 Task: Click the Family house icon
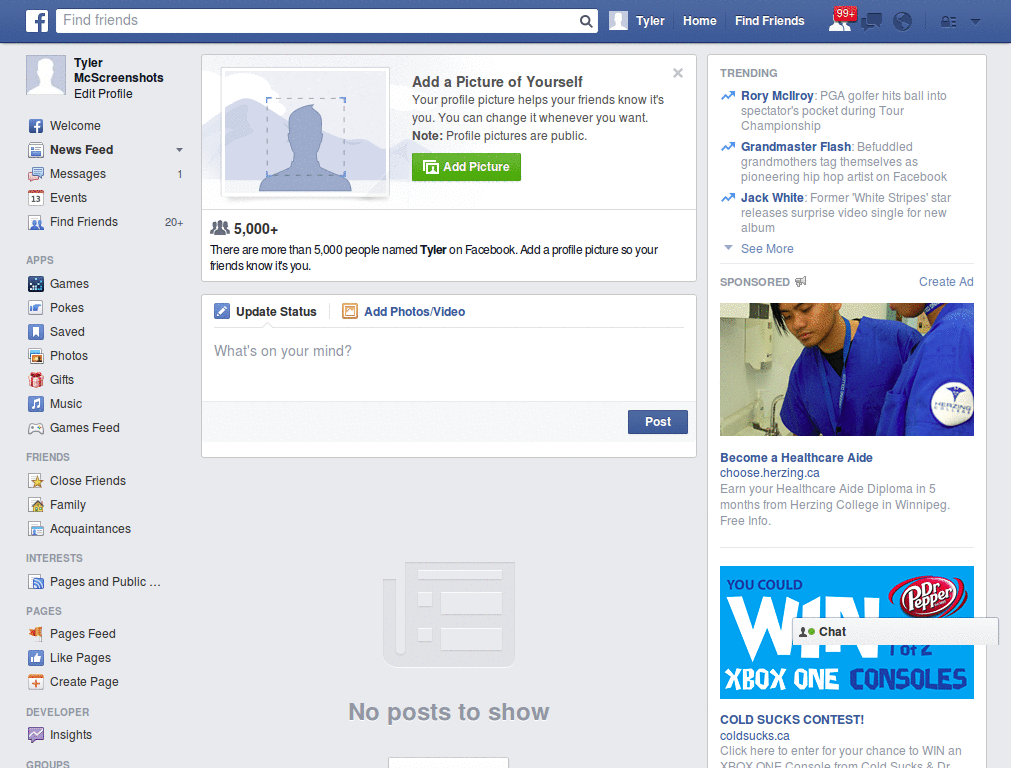pos(36,505)
